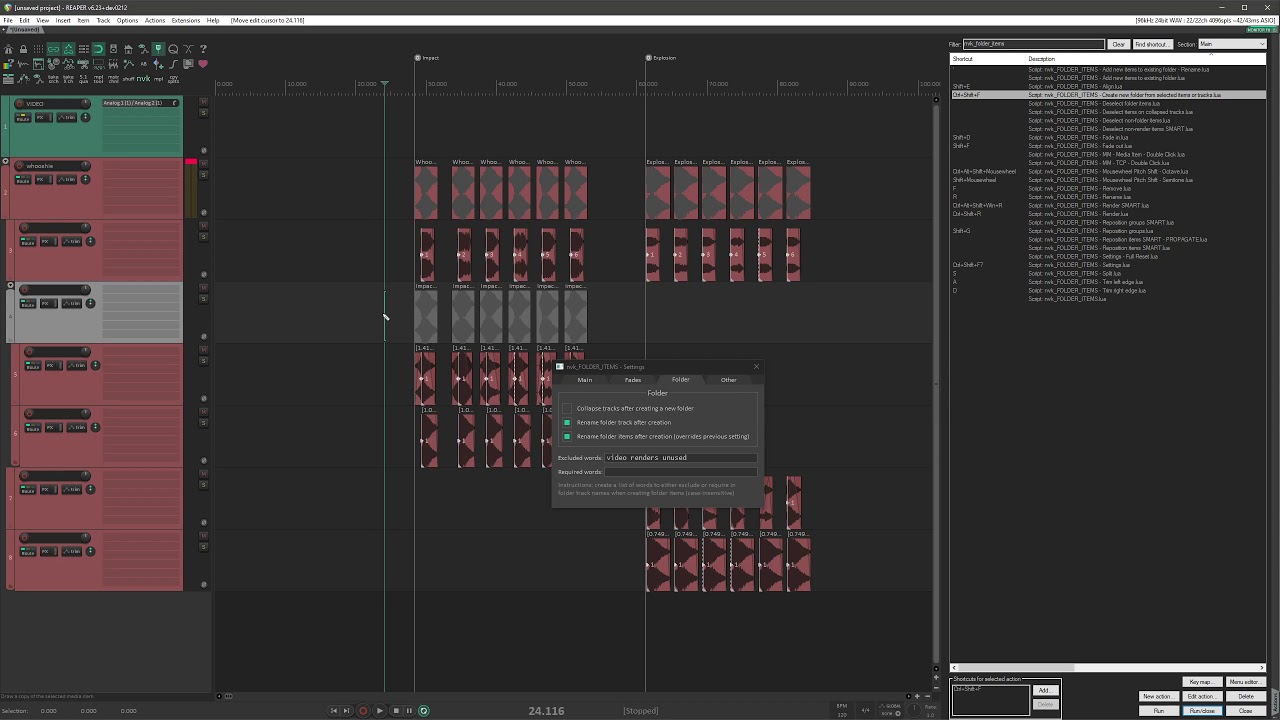Open the Track menu

click(103, 20)
